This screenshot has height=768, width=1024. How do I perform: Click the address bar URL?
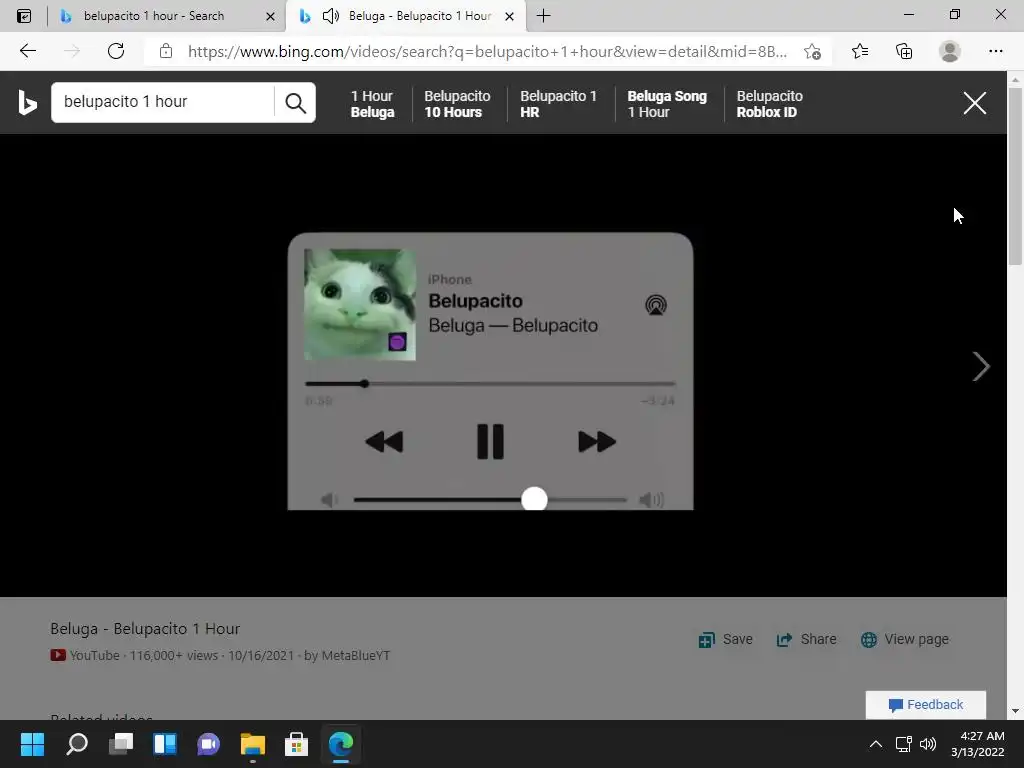pyautogui.click(x=487, y=52)
